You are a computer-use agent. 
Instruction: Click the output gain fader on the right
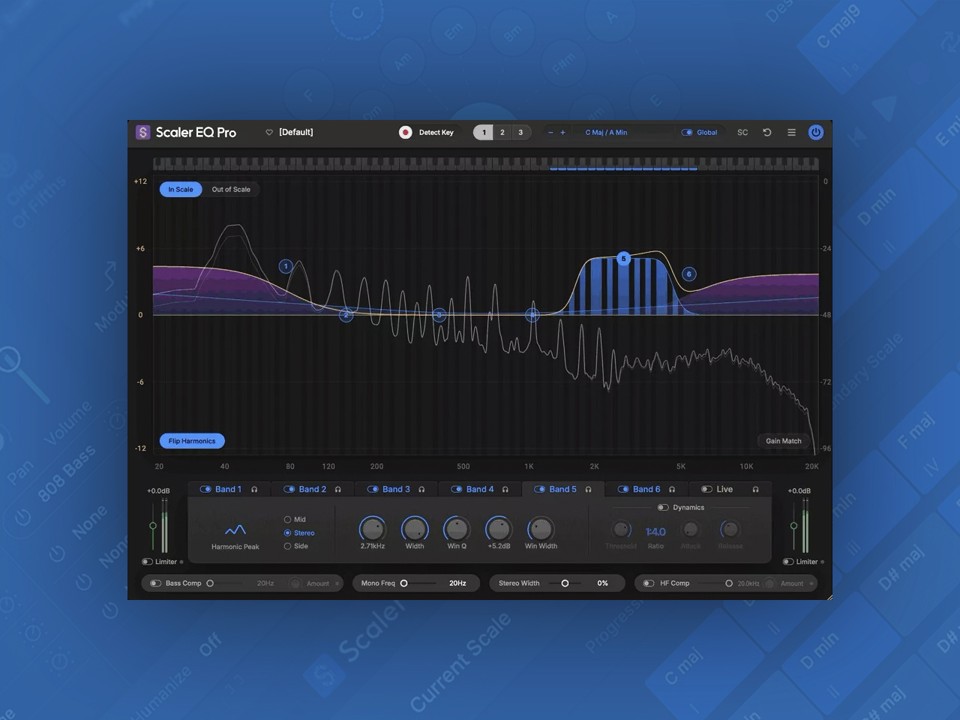tap(794, 526)
